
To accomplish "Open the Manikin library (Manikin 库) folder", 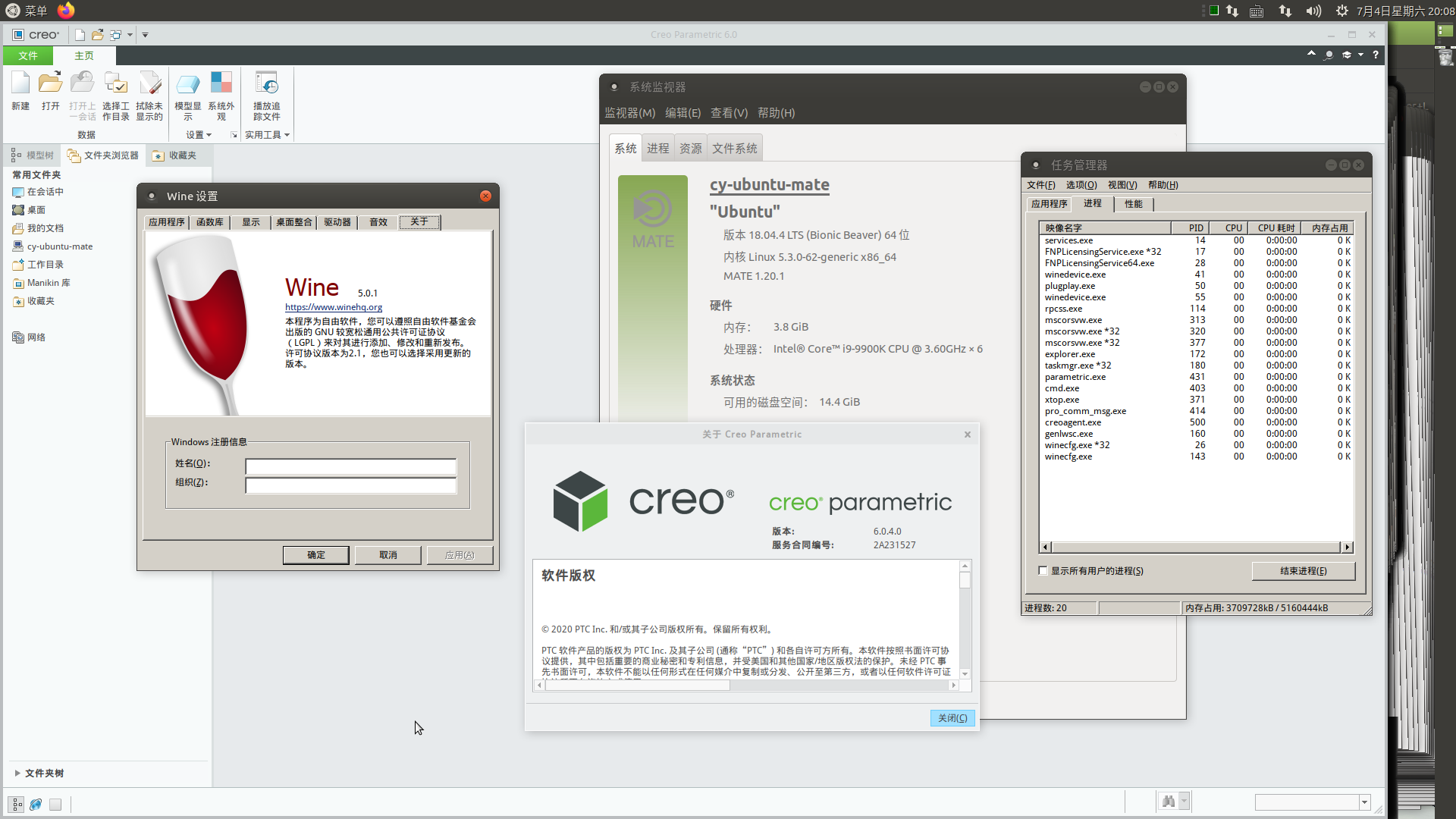I will (x=49, y=283).
